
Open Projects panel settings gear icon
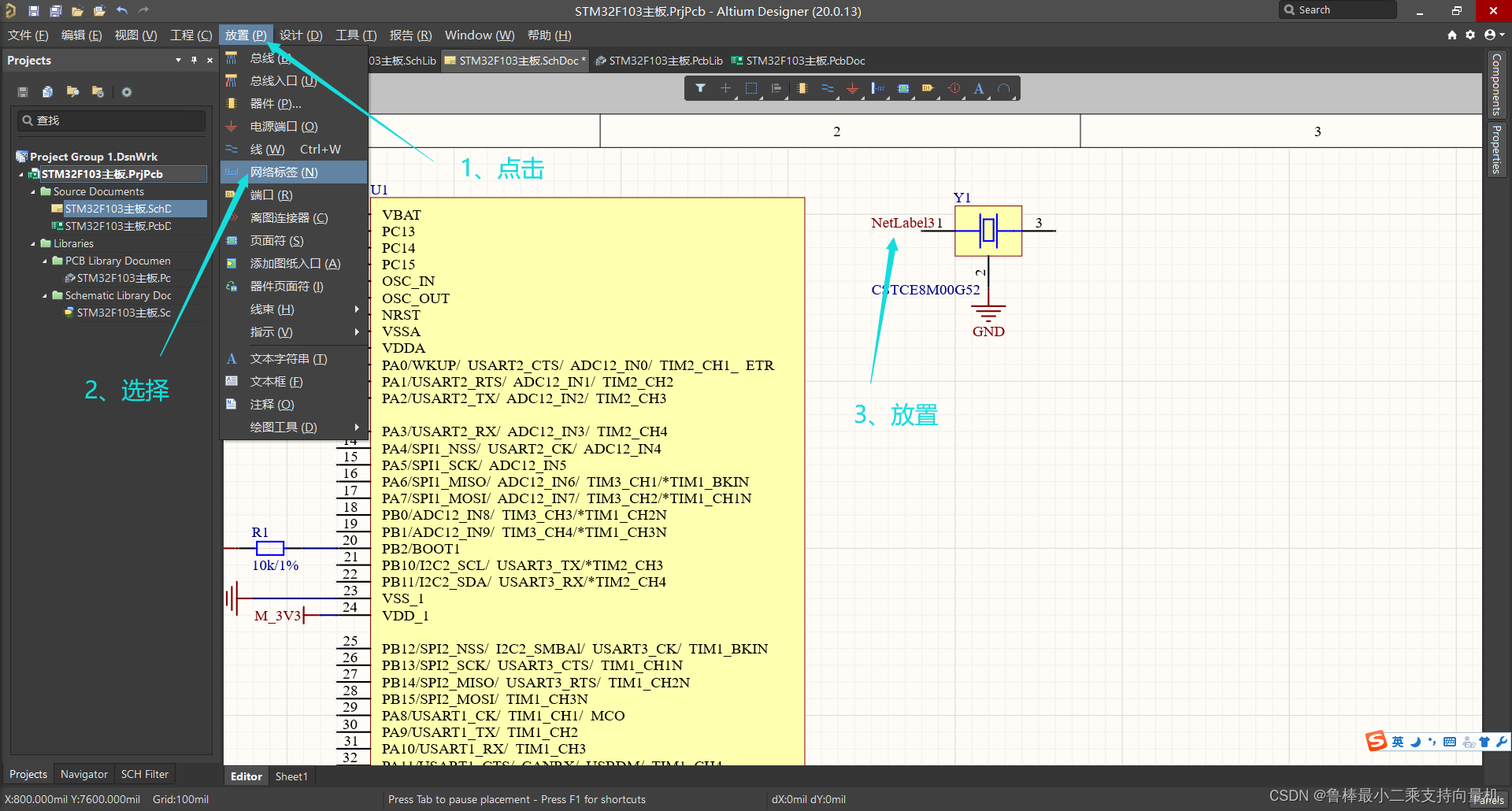pos(126,92)
